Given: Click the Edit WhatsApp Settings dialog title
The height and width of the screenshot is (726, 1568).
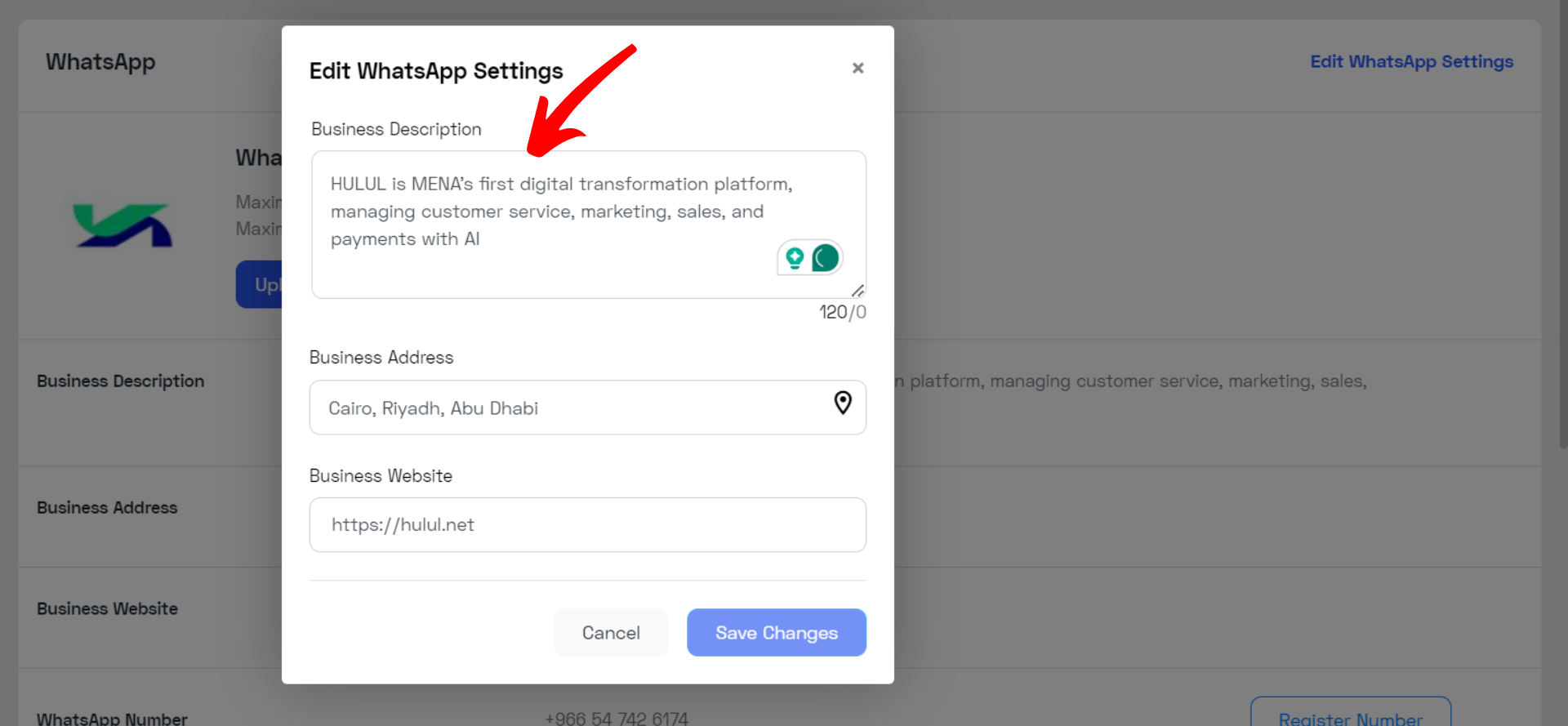Looking at the screenshot, I should tap(436, 72).
